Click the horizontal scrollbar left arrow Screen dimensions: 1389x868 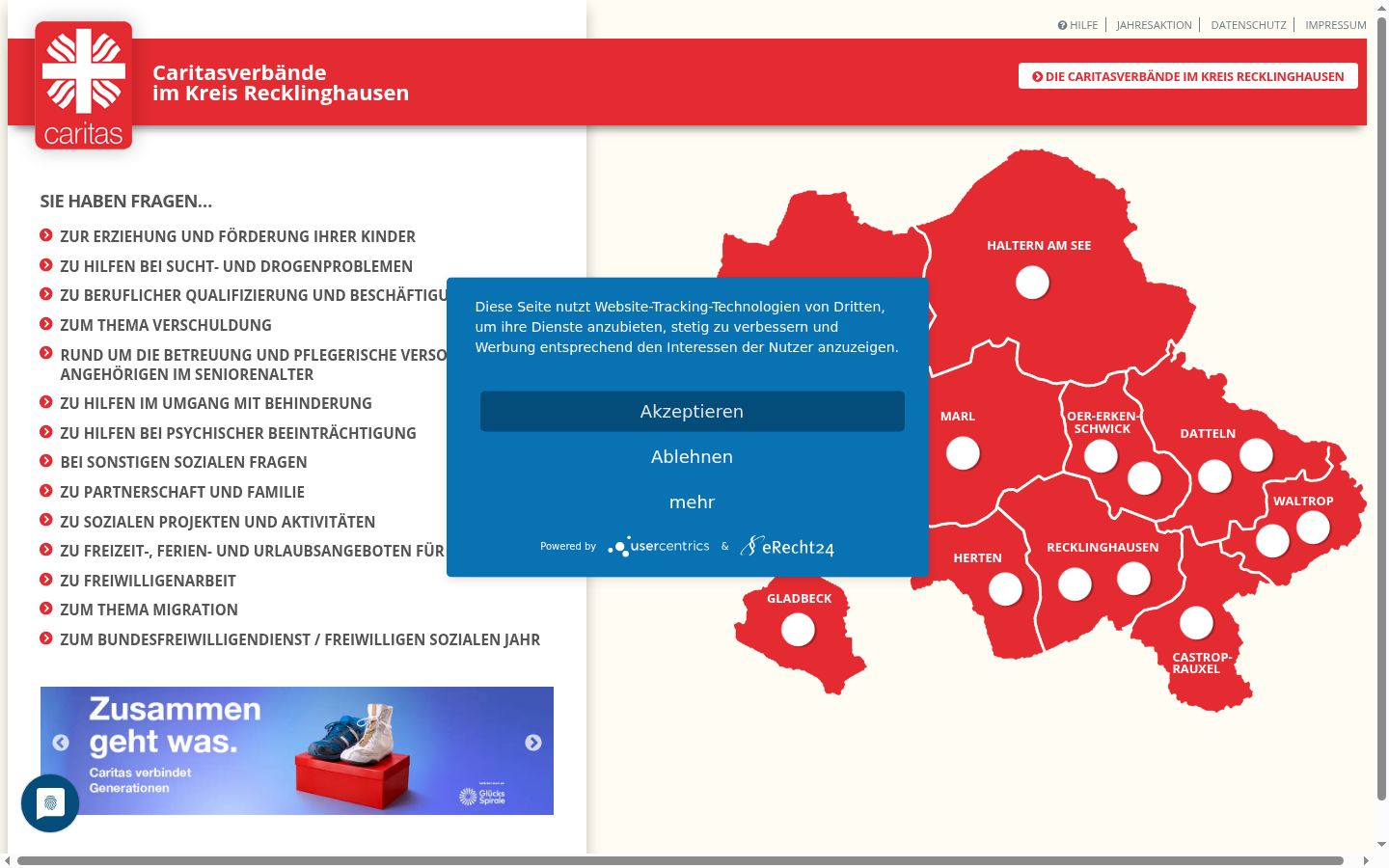(x=8, y=860)
